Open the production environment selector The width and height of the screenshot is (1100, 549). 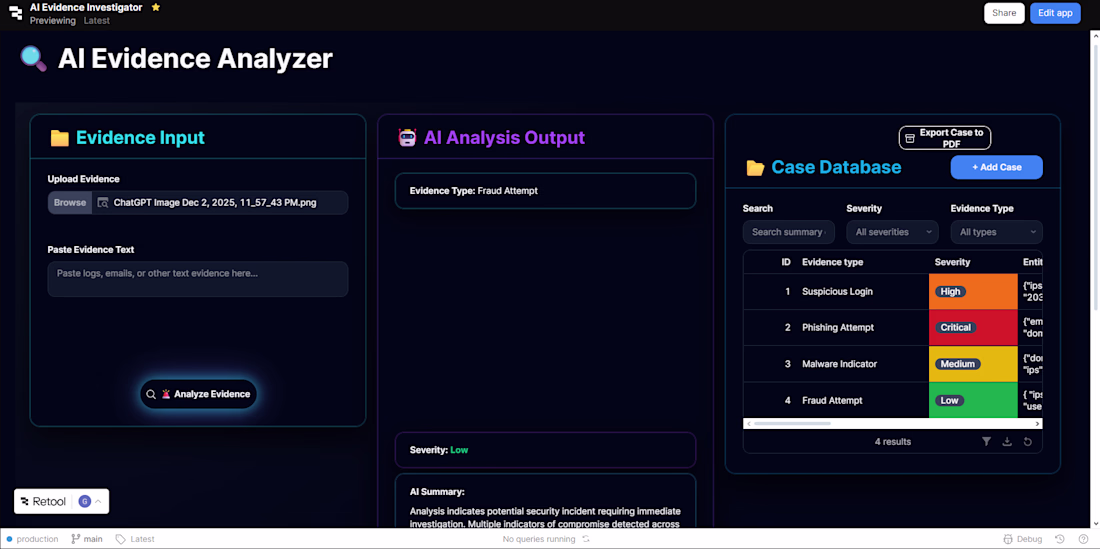[x=32, y=539]
